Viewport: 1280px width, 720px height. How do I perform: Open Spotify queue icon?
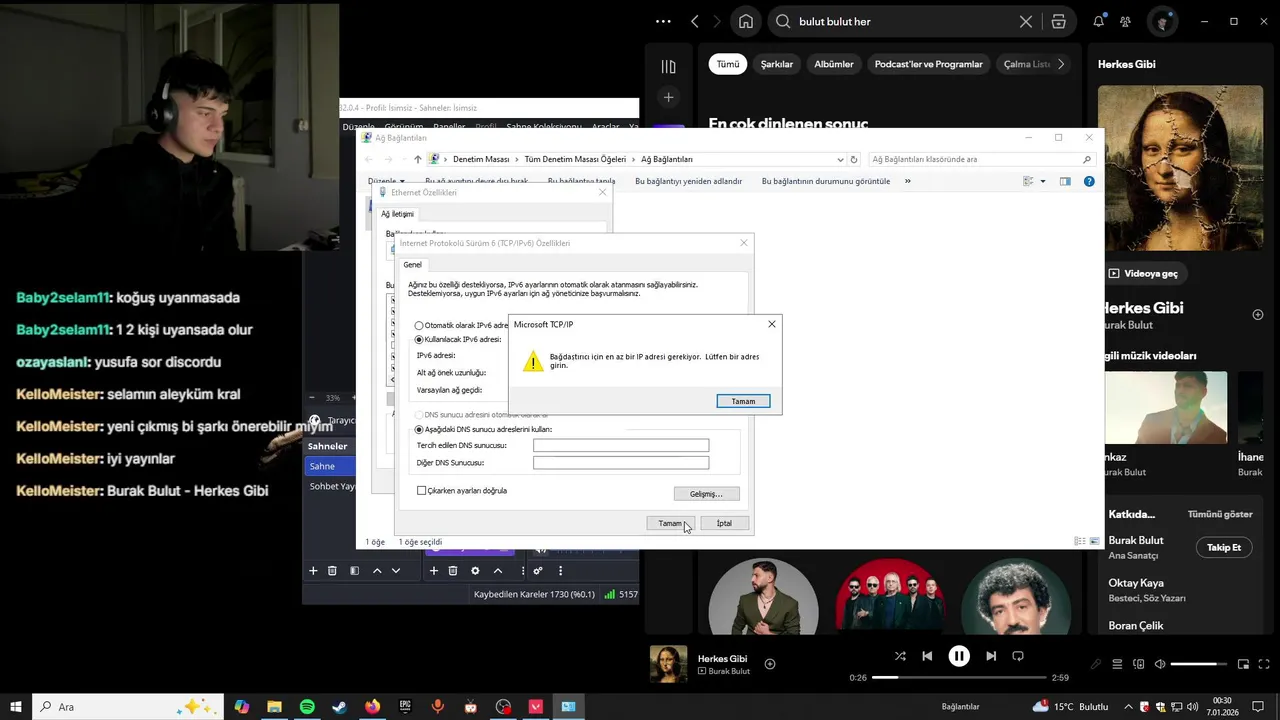click(1117, 664)
